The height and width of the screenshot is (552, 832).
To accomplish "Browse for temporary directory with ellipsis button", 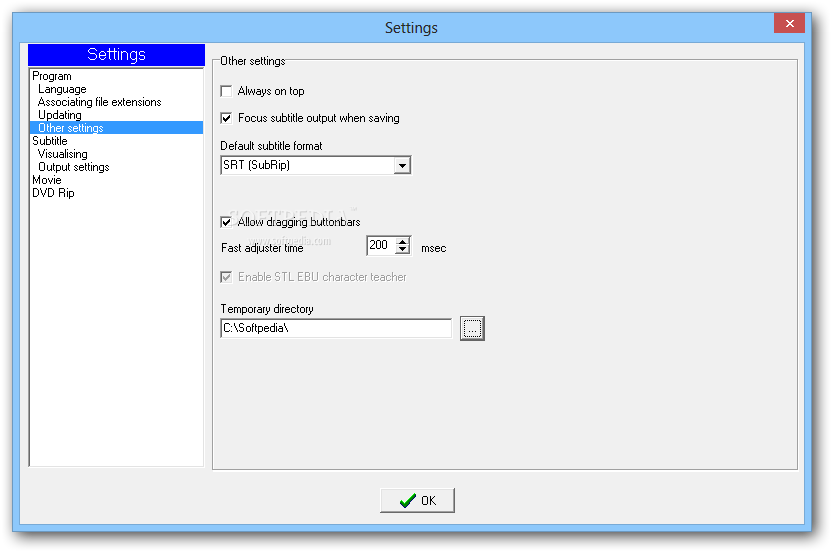I will (x=472, y=329).
